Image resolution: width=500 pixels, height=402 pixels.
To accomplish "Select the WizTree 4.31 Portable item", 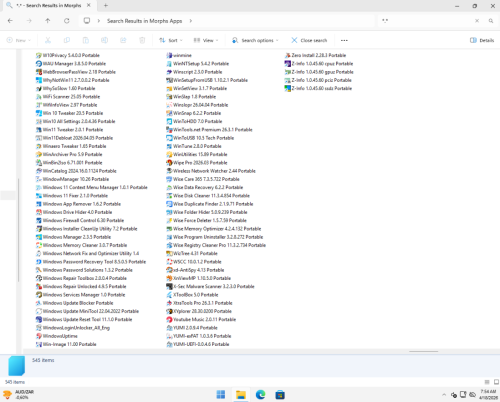I will (192, 253).
